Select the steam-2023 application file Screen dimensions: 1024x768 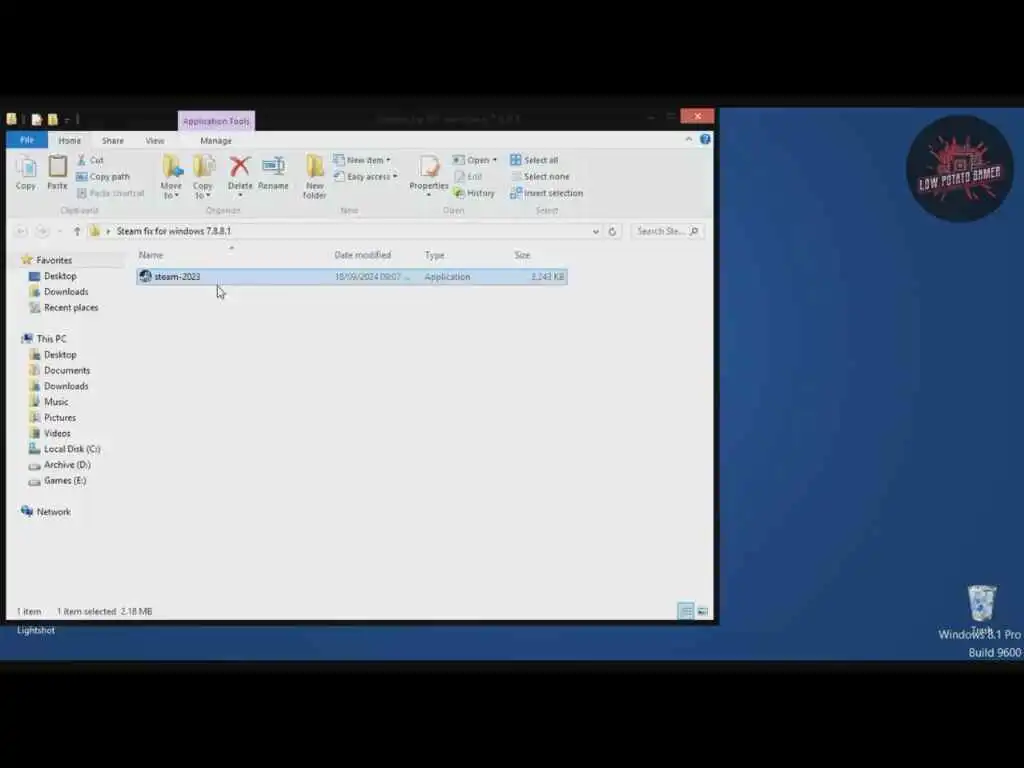pyautogui.click(x=351, y=277)
